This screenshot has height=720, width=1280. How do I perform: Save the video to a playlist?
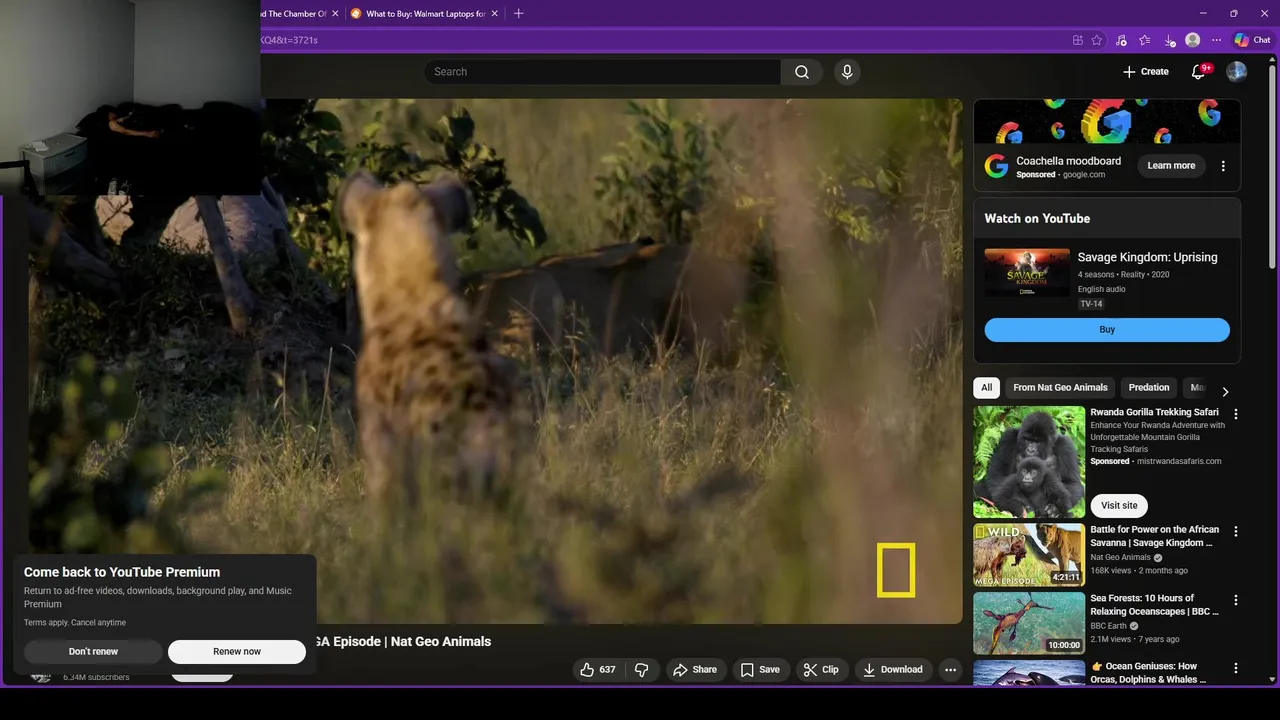coord(760,670)
